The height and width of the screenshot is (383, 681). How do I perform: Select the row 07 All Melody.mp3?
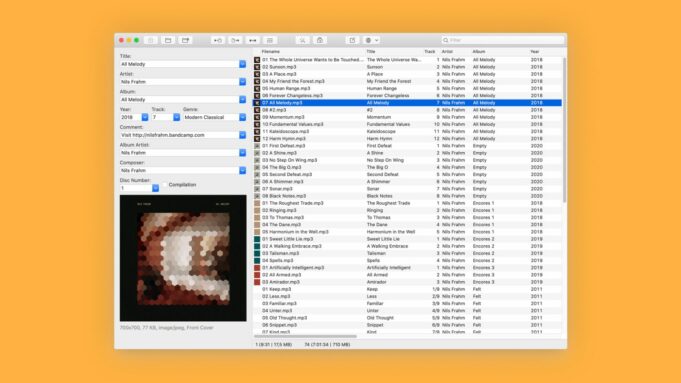[x=407, y=103]
